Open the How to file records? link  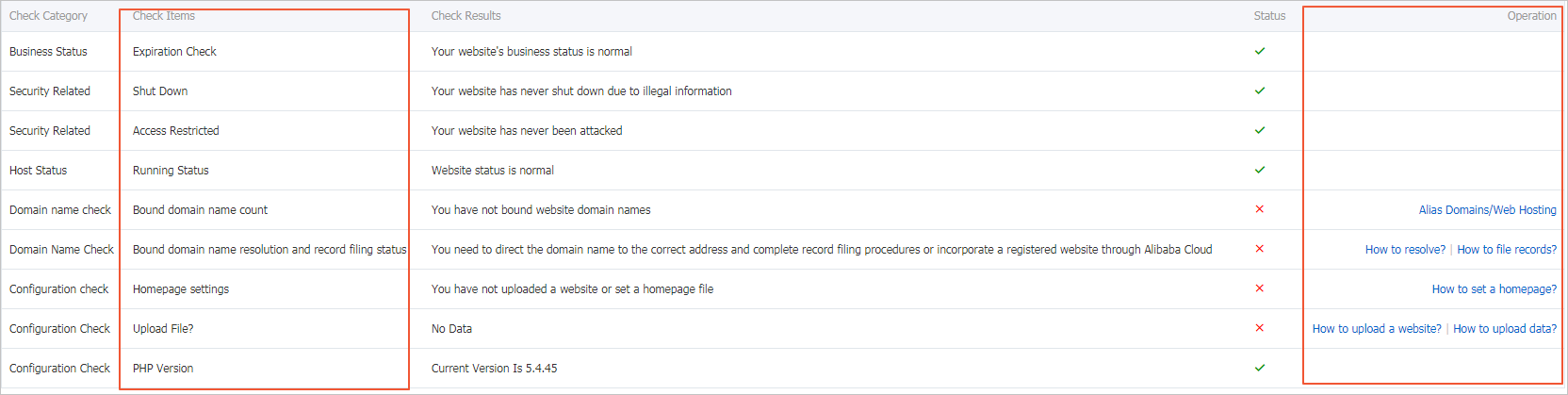click(x=1507, y=250)
